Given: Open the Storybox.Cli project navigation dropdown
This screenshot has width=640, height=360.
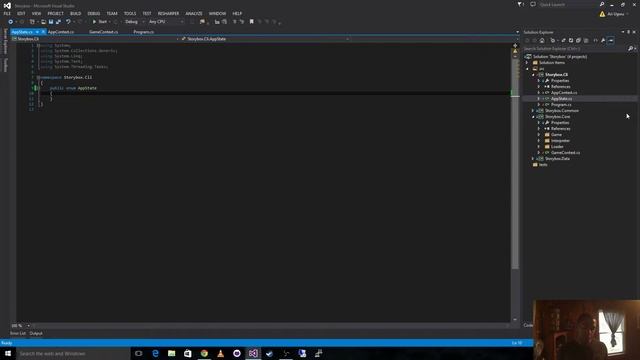Looking at the screenshot, I should pyautogui.click(x=95, y=39).
